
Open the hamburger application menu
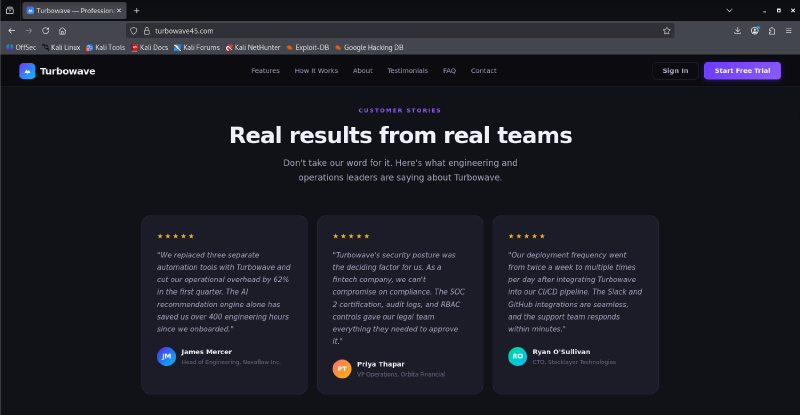click(x=789, y=31)
